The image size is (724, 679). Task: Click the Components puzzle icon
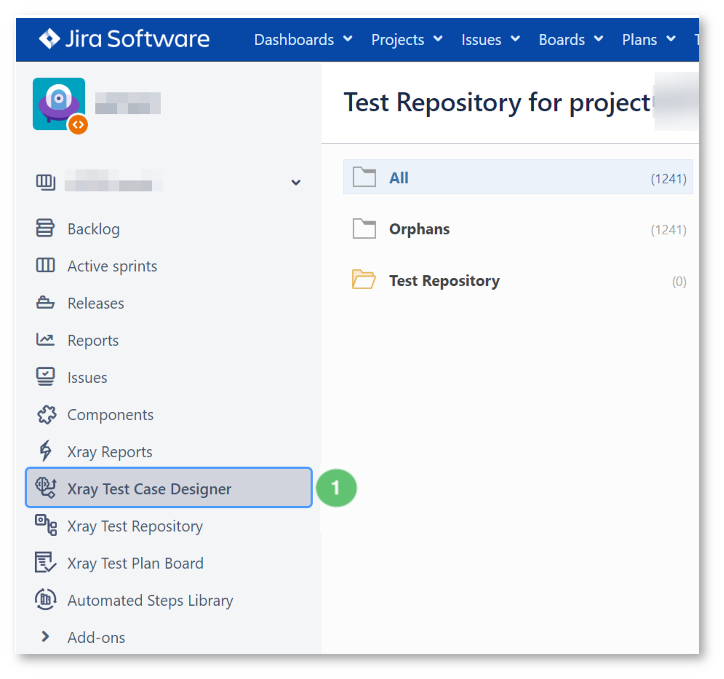(46, 415)
